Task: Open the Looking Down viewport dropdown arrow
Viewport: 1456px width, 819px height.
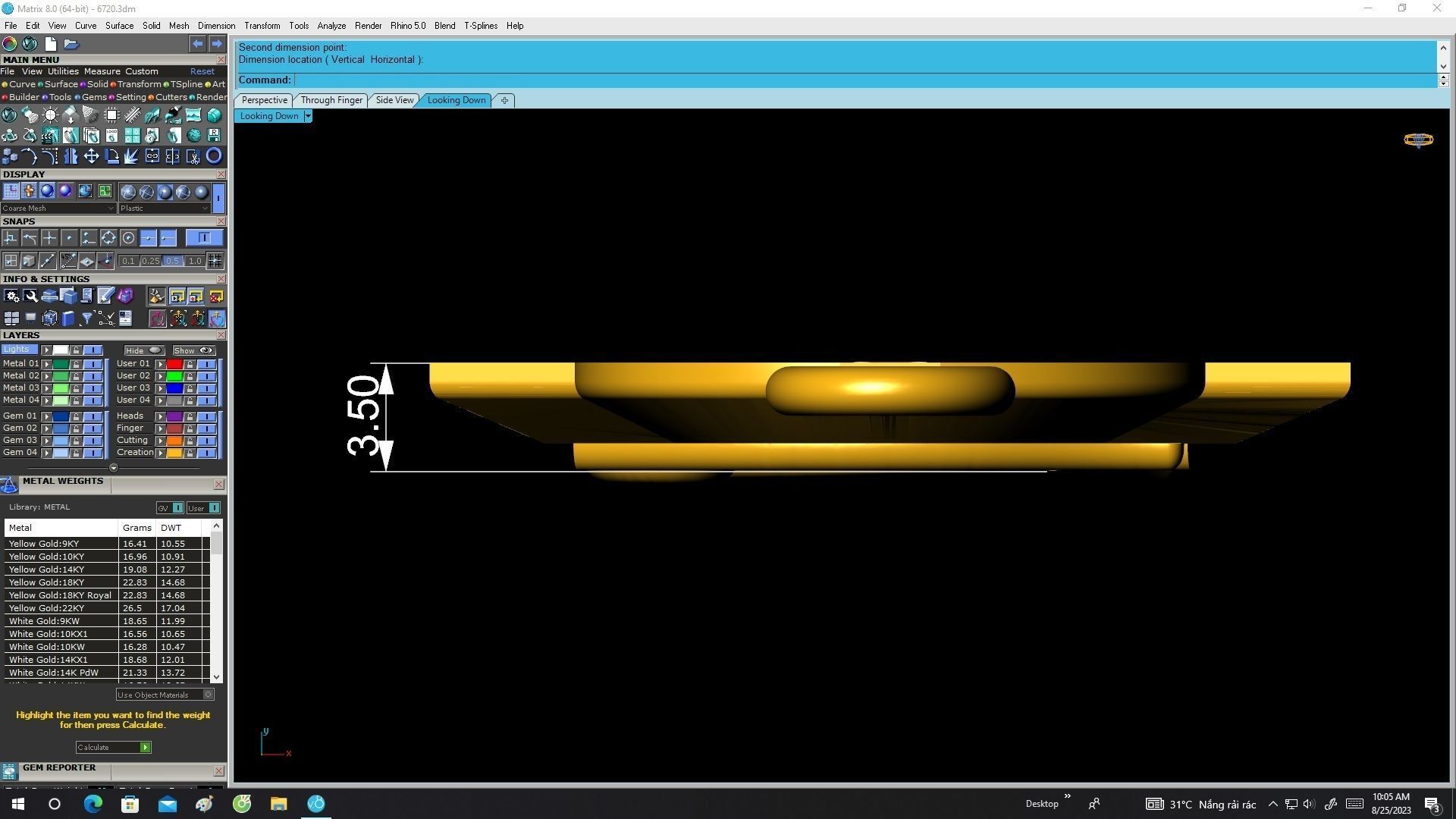Action: point(307,116)
